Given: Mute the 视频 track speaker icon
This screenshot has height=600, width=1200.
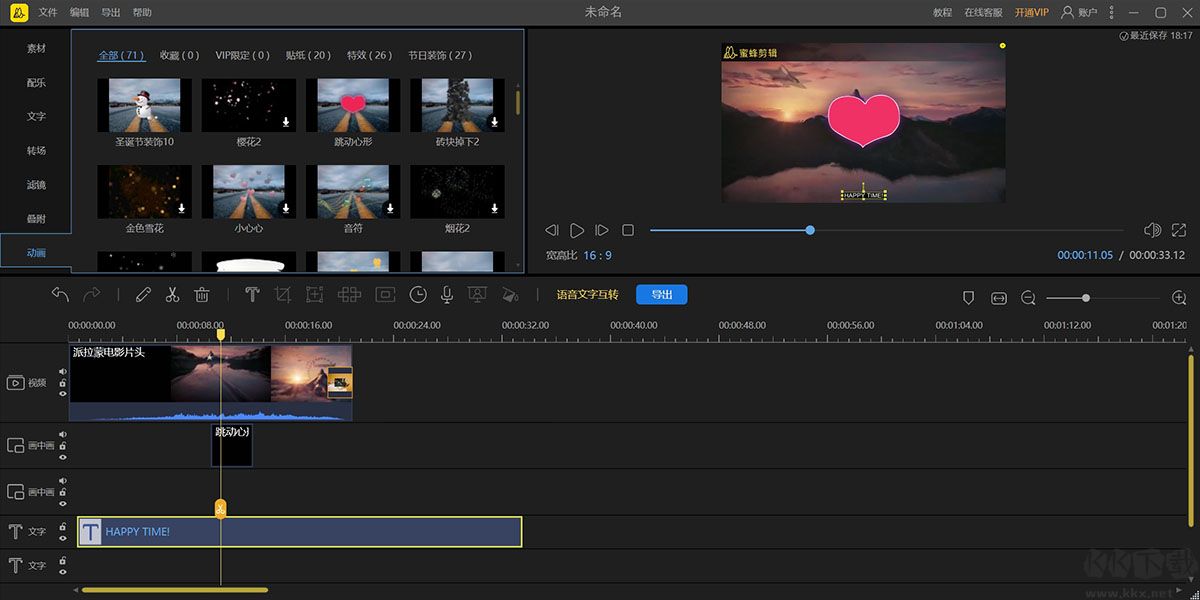Looking at the screenshot, I should (x=62, y=371).
